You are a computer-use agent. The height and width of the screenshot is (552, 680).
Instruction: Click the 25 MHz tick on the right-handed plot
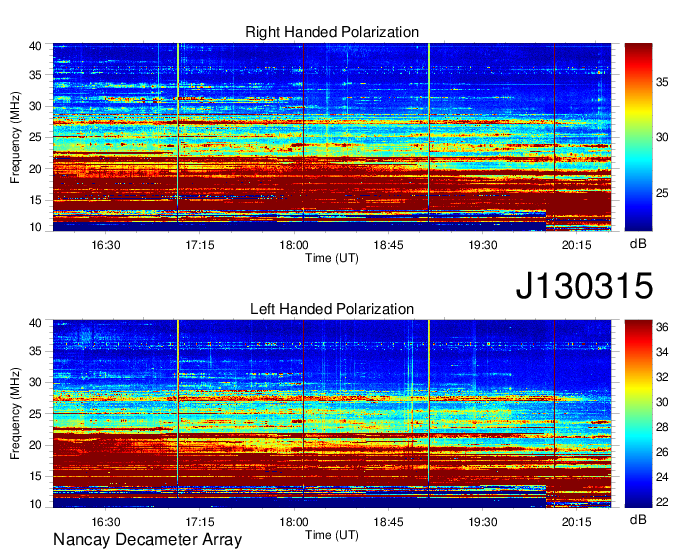[35, 137]
